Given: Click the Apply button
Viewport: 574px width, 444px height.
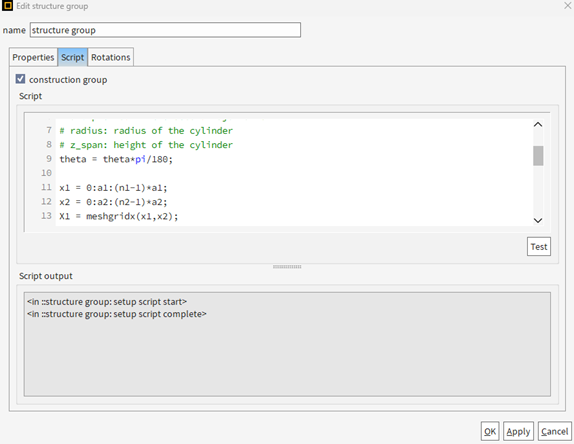Looking at the screenshot, I should (x=518, y=432).
